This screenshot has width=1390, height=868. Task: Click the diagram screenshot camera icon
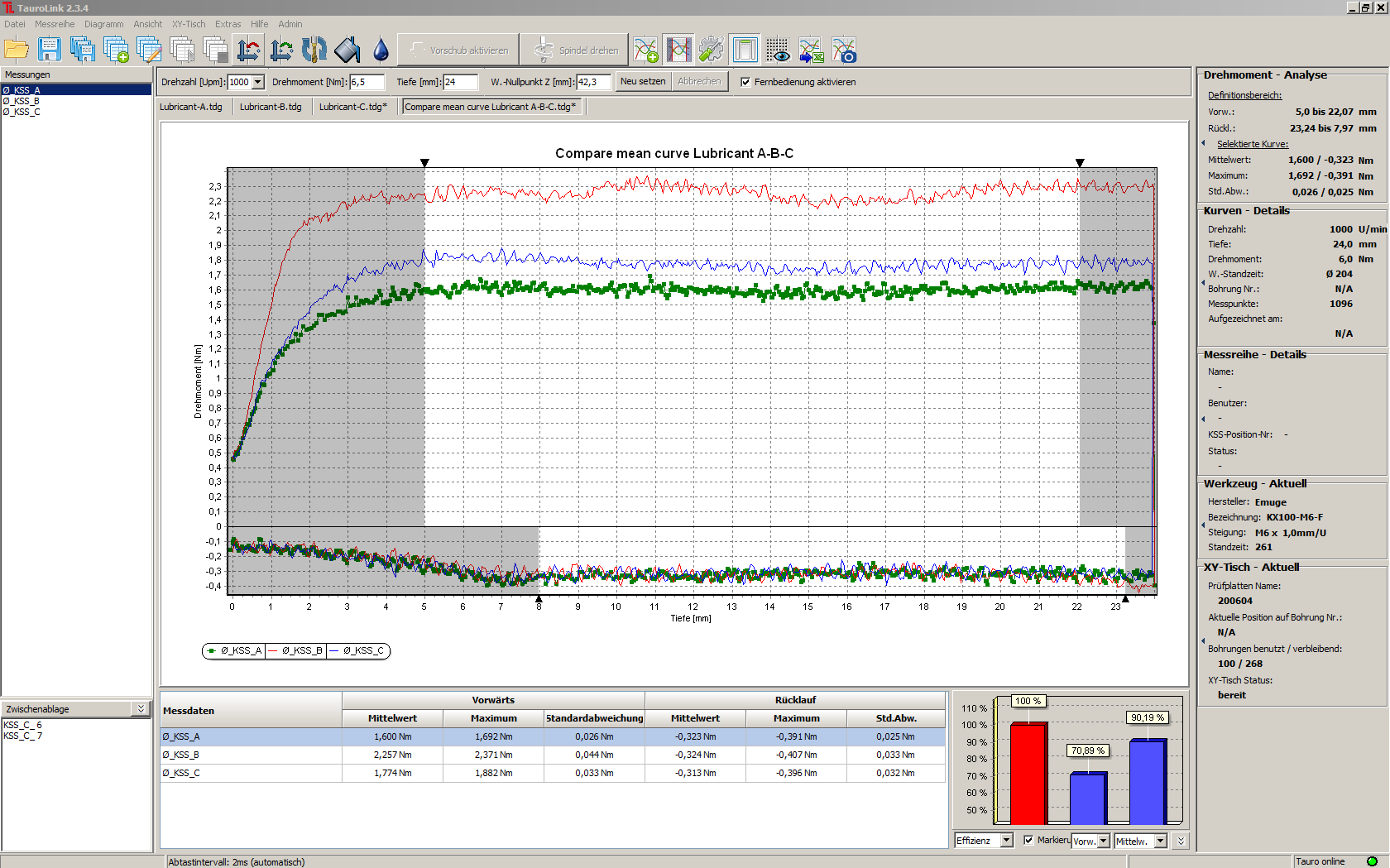[x=844, y=50]
